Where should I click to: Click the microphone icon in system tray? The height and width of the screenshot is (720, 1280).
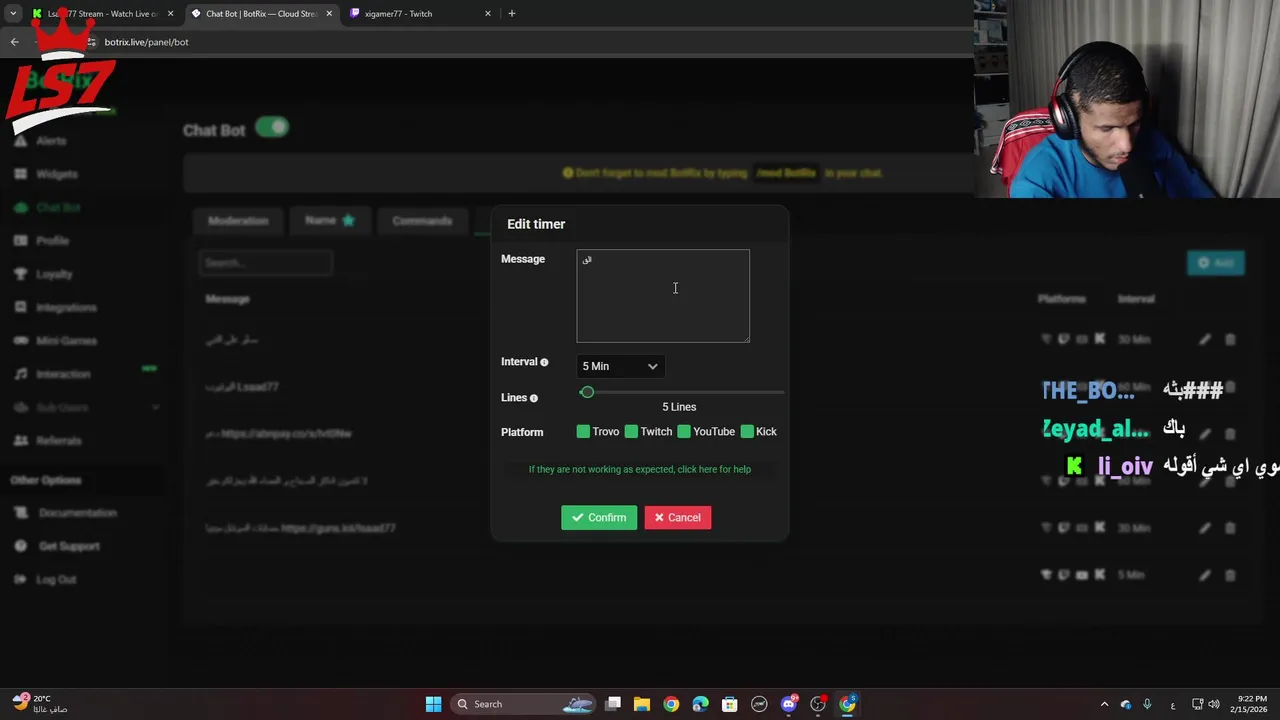pyautogui.click(x=1147, y=704)
